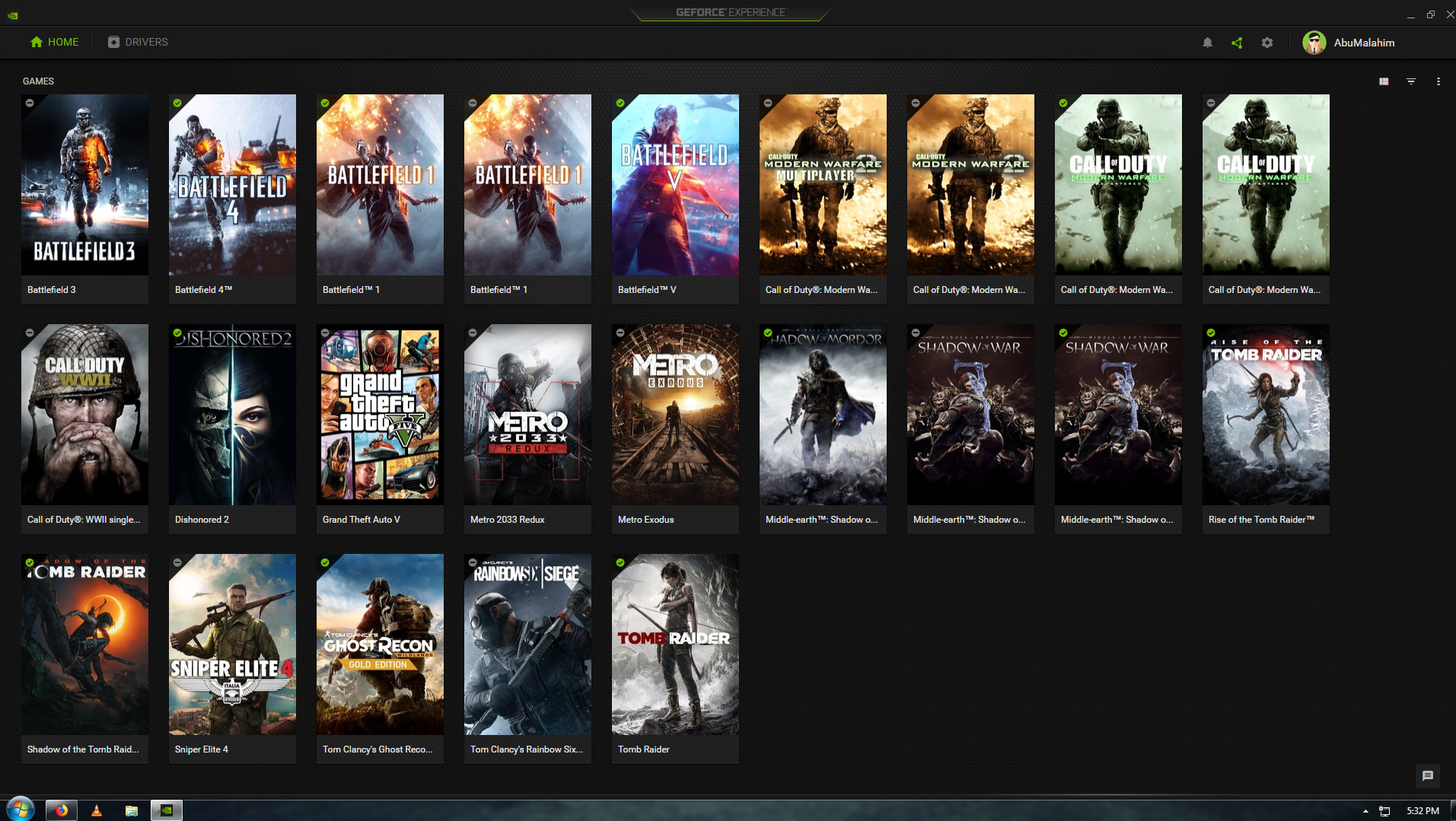The width and height of the screenshot is (1456, 821).
Task: Click the status badge on Grand Theft Auto V
Action: tap(325, 333)
